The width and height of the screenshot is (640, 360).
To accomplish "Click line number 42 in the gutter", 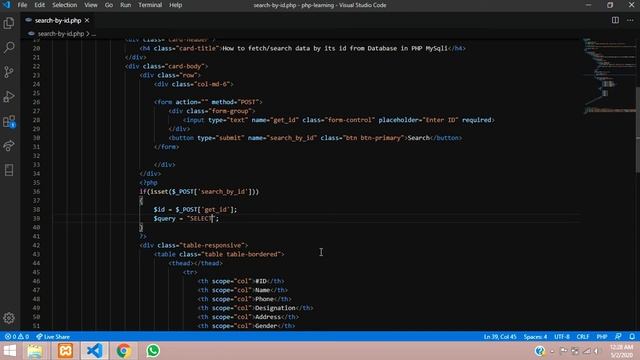I will click(36, 245).
